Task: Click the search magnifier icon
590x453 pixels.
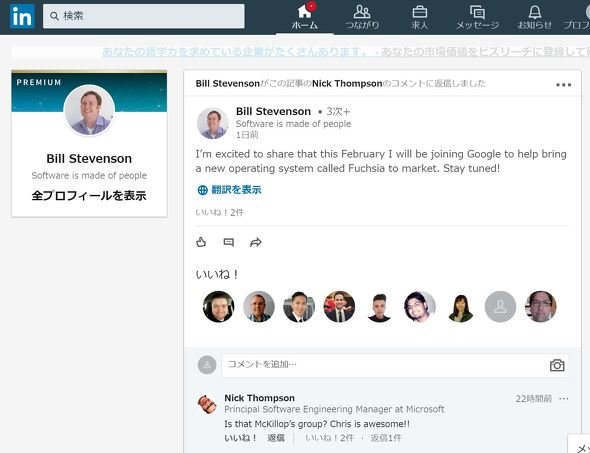Action: (x=54, y=16)
